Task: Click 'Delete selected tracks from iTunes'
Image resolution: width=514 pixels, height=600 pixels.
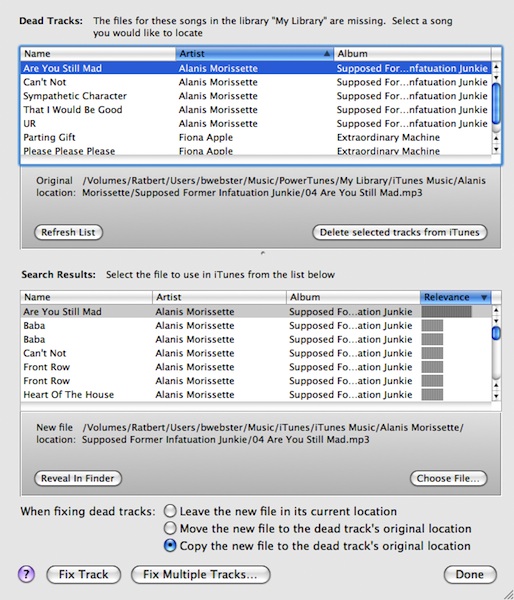Action: [x=400, y=232]
